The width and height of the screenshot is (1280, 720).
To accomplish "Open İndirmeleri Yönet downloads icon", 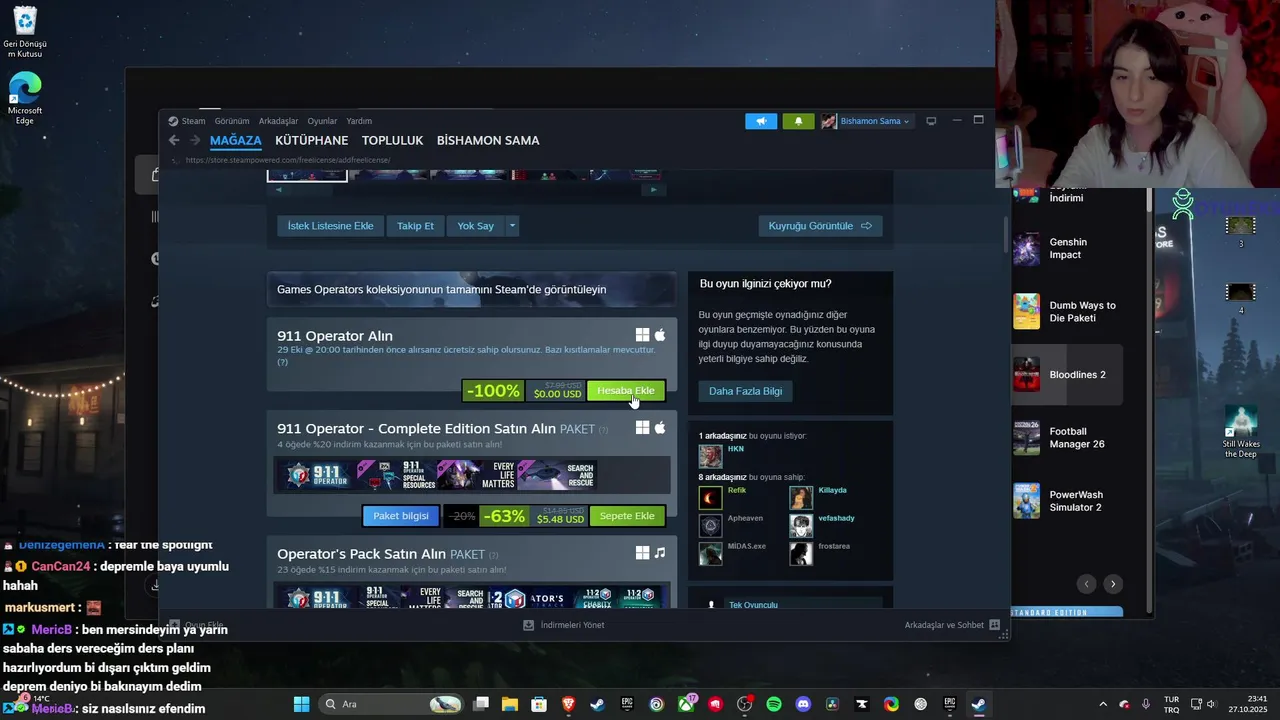I will pyautogui.click(x=529, y=625).
